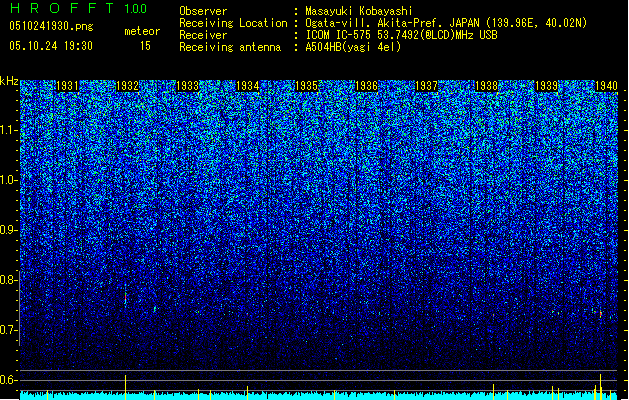Click the 0.6 frequency axis label

coord(8,380)
